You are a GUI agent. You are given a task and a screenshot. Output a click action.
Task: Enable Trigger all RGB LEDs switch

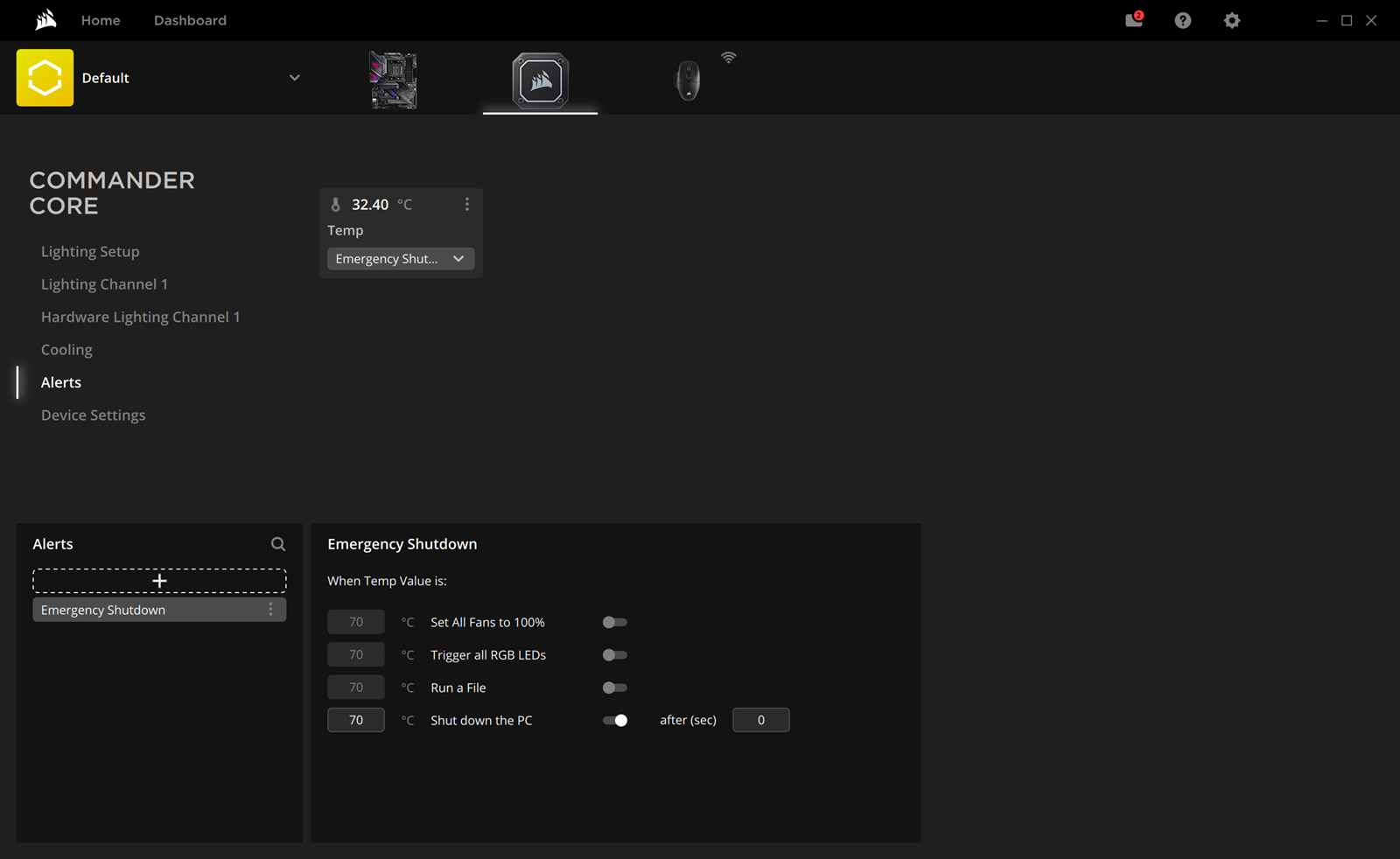point(615,655)
